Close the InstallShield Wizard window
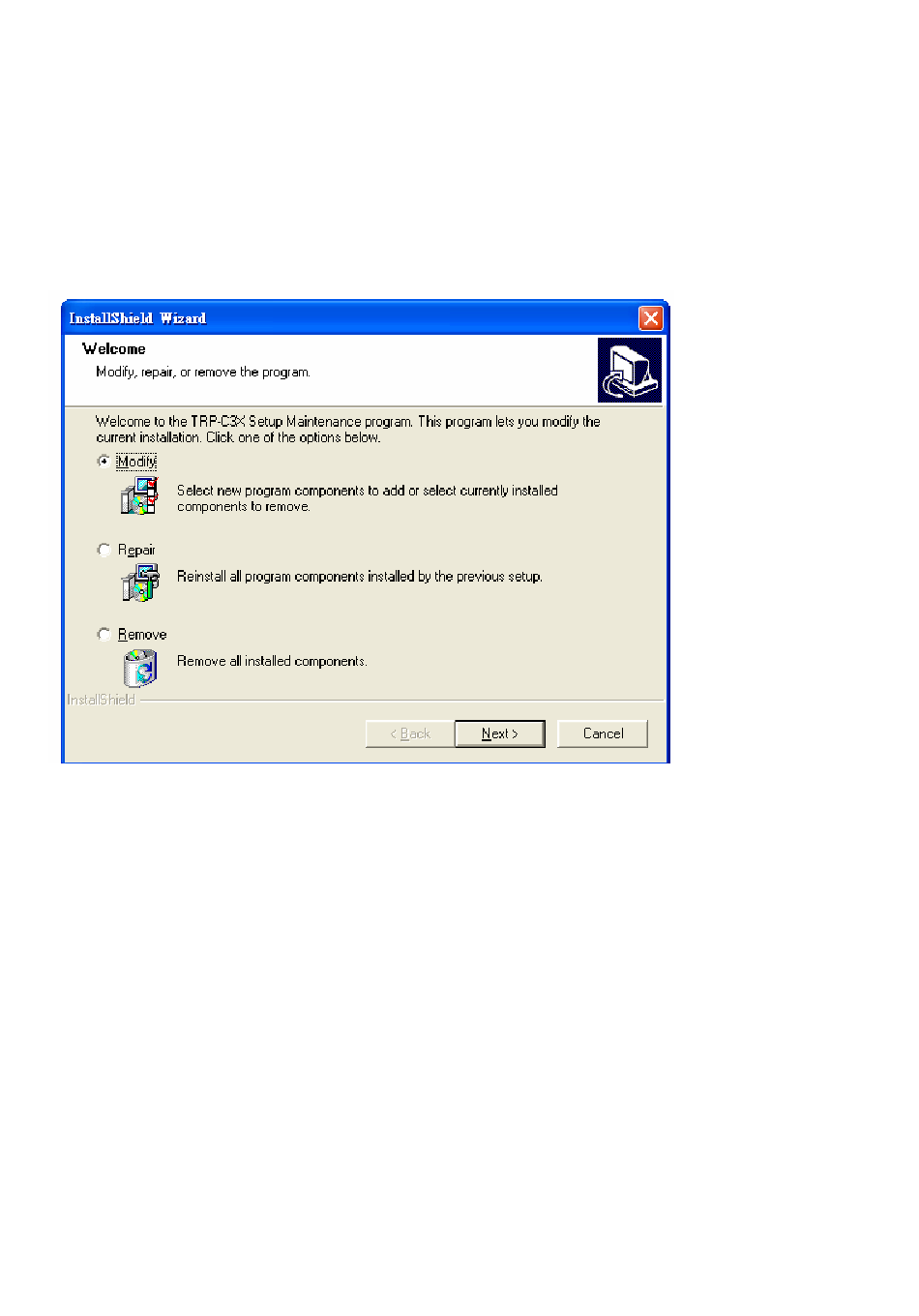The height and width of the screenshot is (1316, 919). click(x=651, y=317)
